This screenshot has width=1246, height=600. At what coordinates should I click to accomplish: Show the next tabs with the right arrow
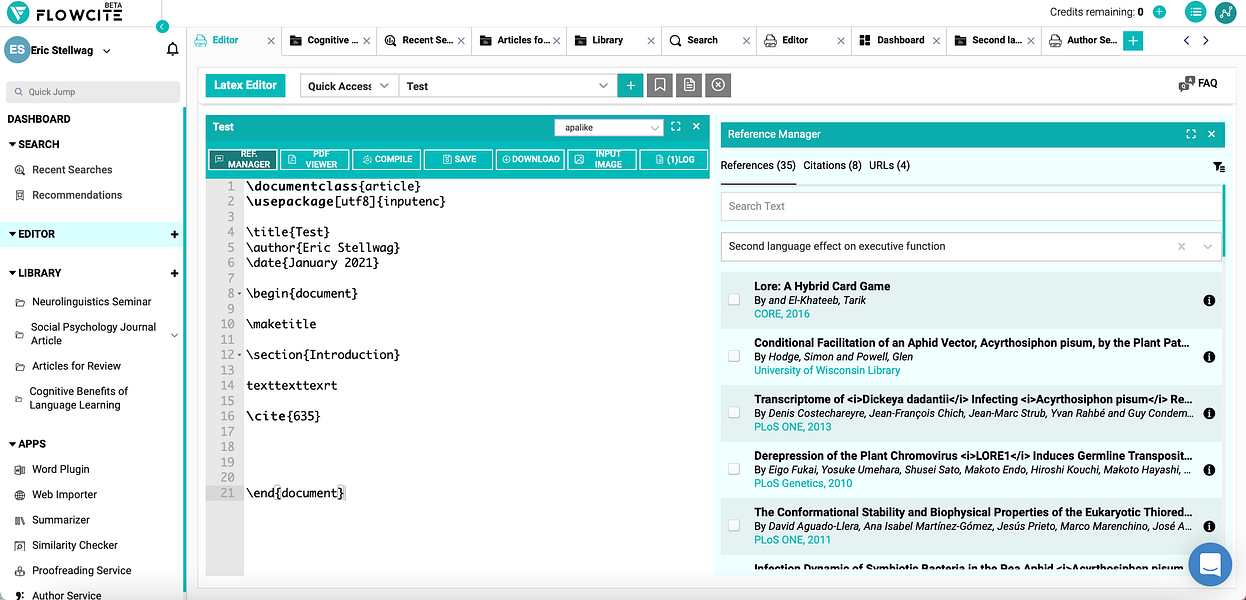[x=1206, y=40]
